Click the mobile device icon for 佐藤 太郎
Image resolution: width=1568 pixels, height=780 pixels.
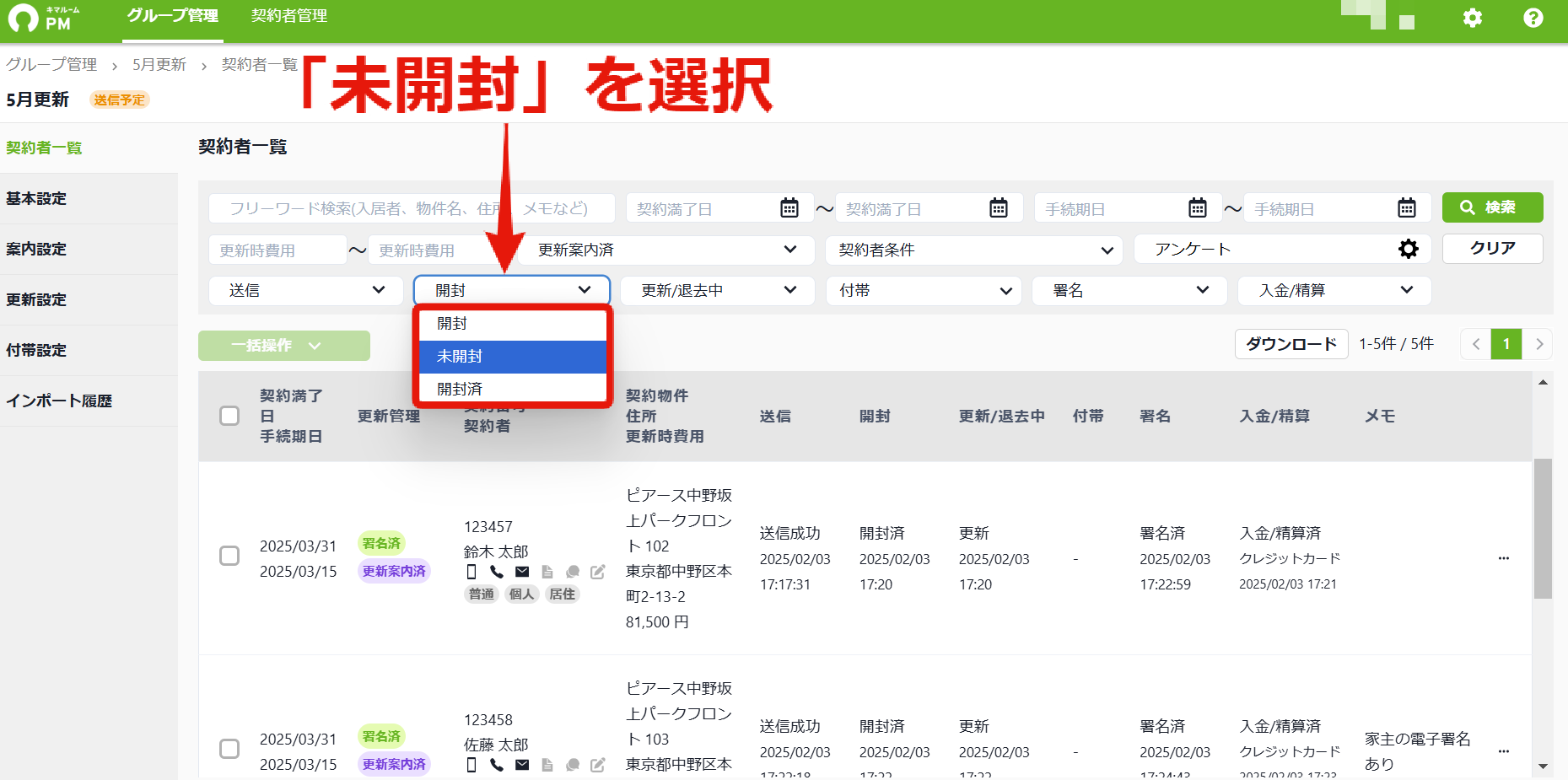[x=471, y=765]
